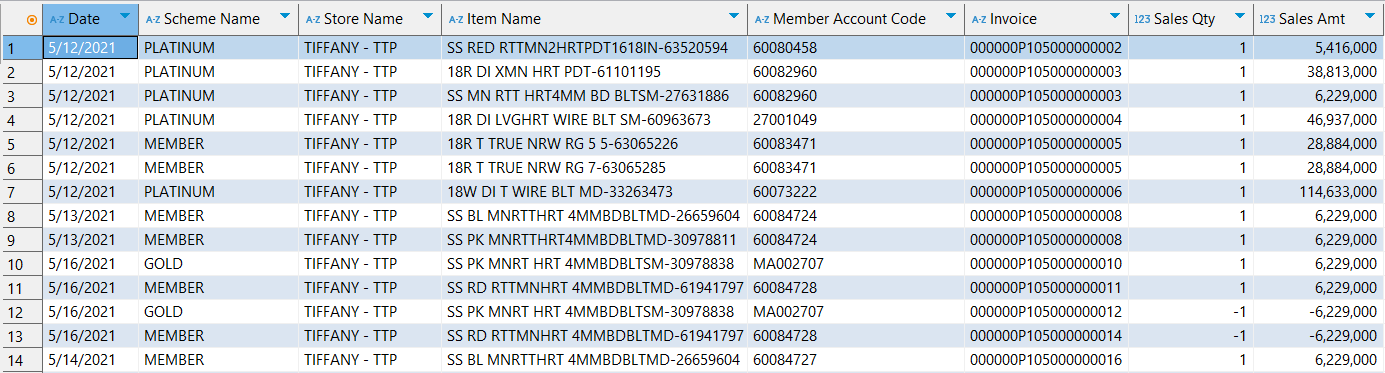The width and height of the screenshot is (1385, 373).
Task: Click item SS RED RTTMN2HRTPDT1618IN-63520594
Action: (x=594, y=48)
